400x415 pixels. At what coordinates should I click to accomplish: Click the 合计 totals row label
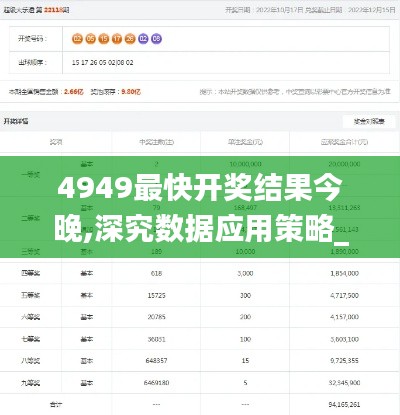(x=56, y=404)
